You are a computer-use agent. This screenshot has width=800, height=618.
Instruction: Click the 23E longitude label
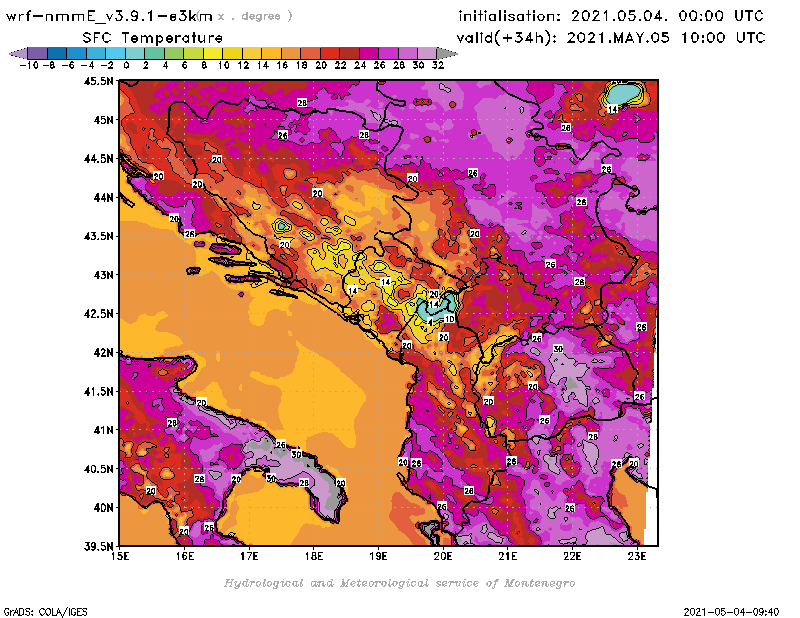pyautogui.click(x=637, y=556)
